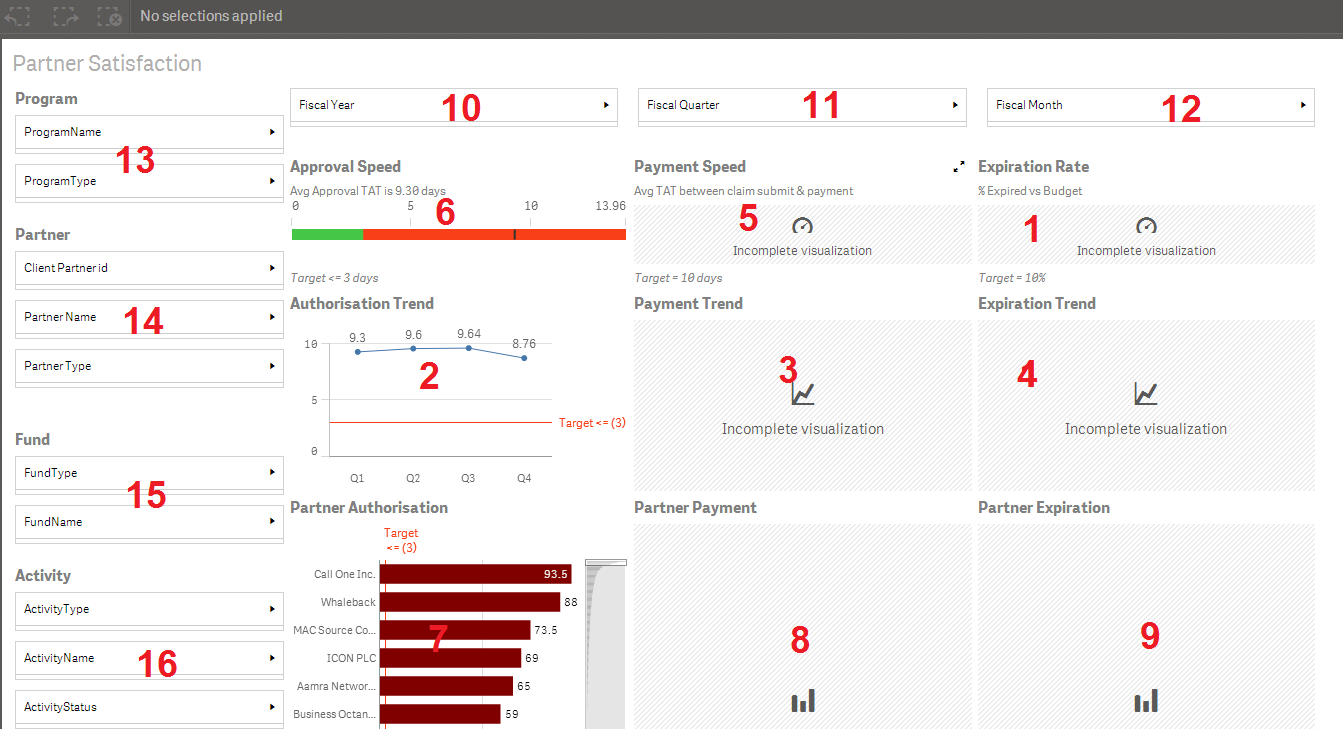Click the gauge icon in Payment Speed
The width and height of the screenshot is (1343, 729).
802,227
